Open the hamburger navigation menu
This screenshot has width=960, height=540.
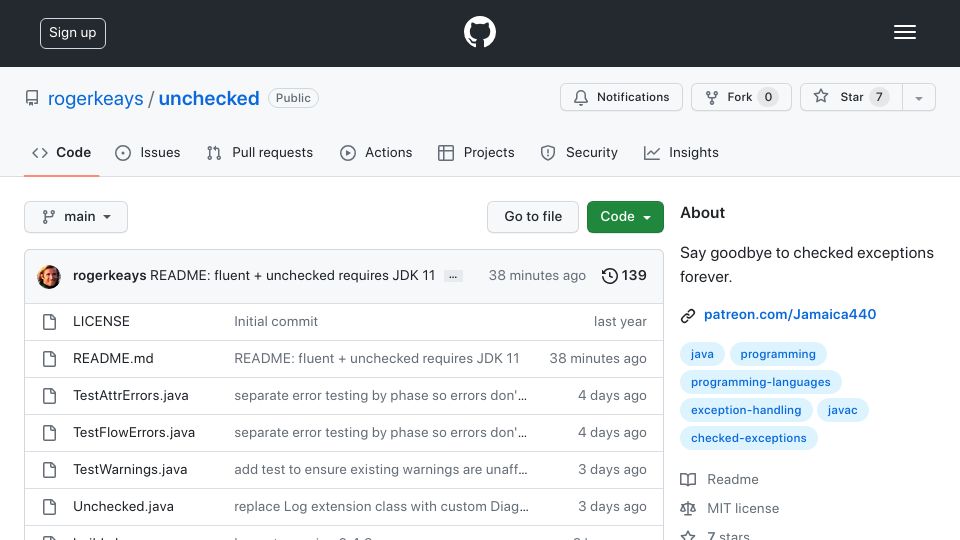click(904, 32)
